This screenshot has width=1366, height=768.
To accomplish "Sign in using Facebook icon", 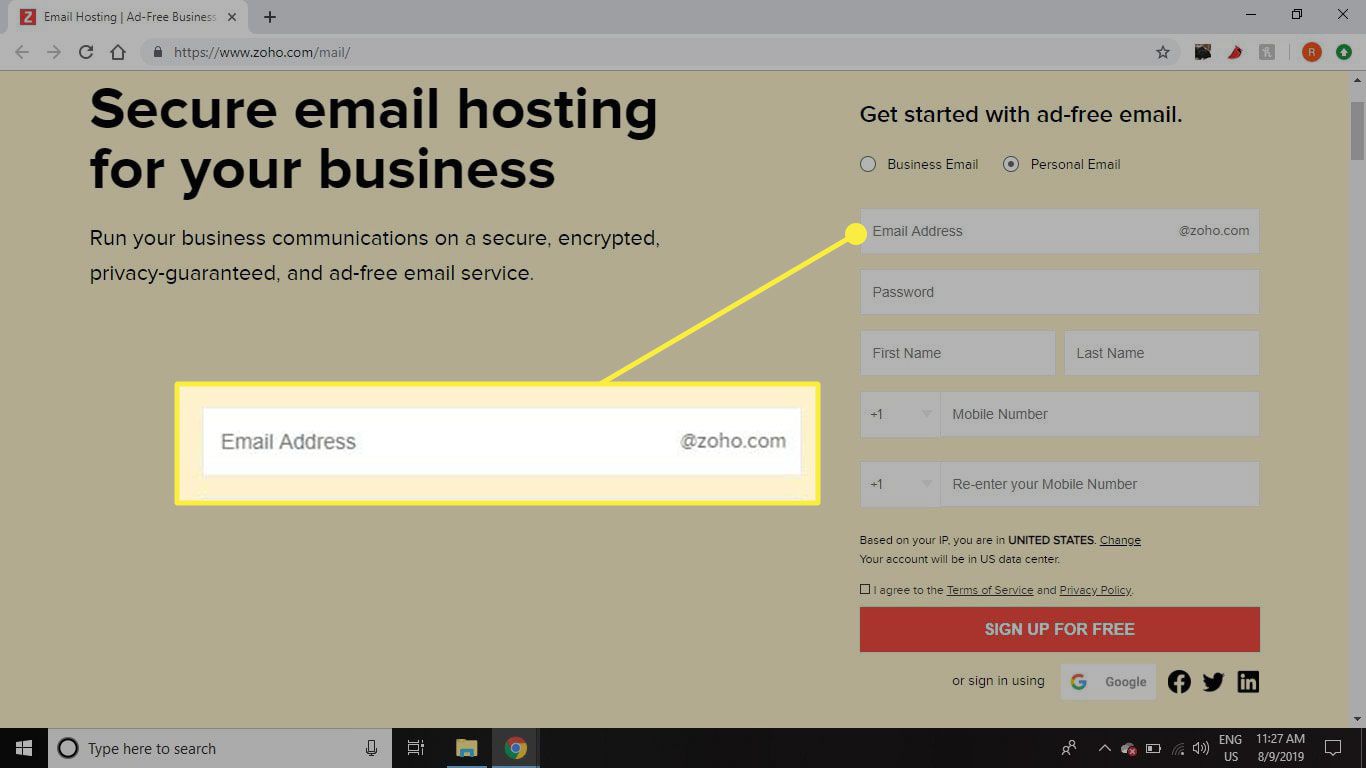I will pos(1179,682).
